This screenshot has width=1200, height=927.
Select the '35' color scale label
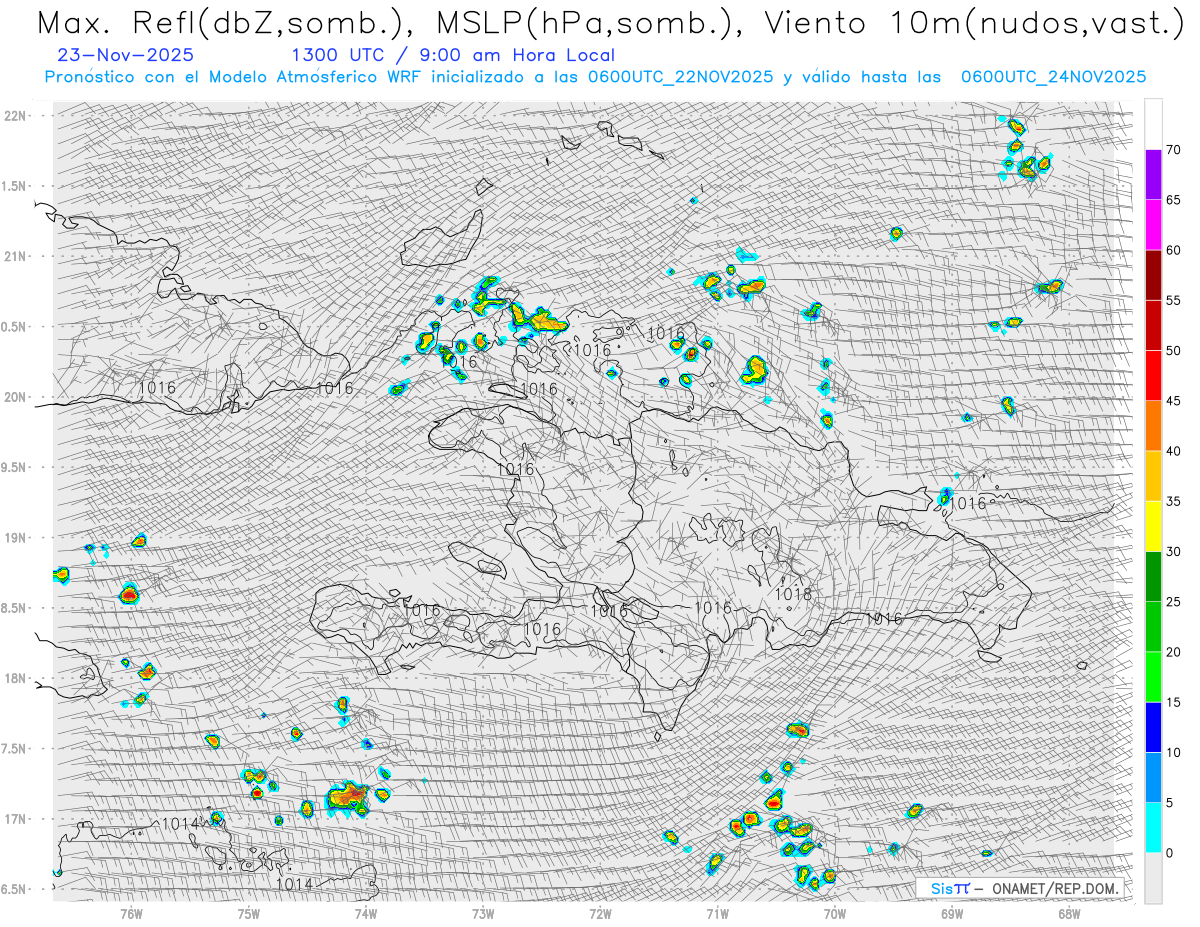click(x=1173, y=501)
